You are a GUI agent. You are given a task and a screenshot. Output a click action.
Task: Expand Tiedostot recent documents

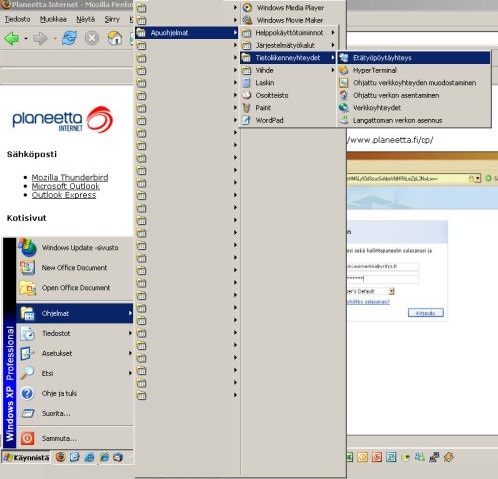pyautogui.click(x=75, y=333)
